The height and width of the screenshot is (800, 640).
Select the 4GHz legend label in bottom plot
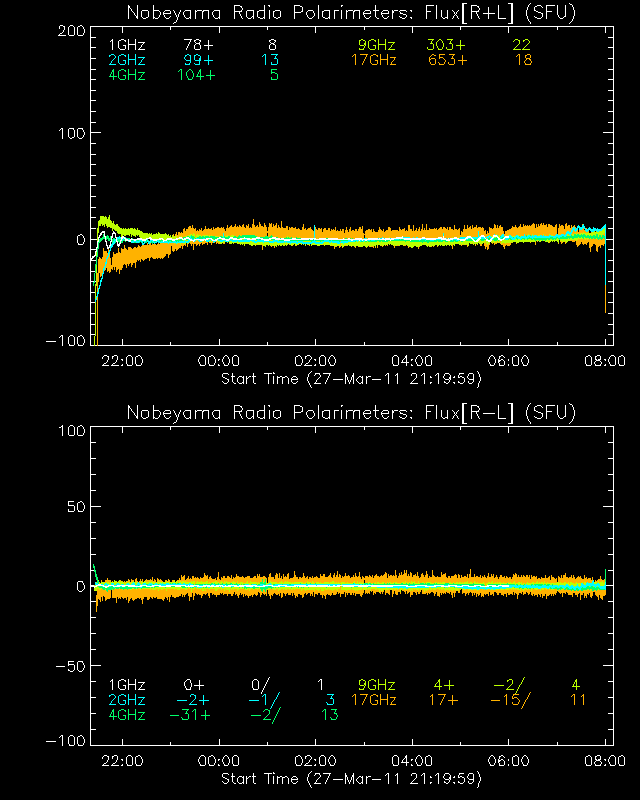click(x=127, y=715)
